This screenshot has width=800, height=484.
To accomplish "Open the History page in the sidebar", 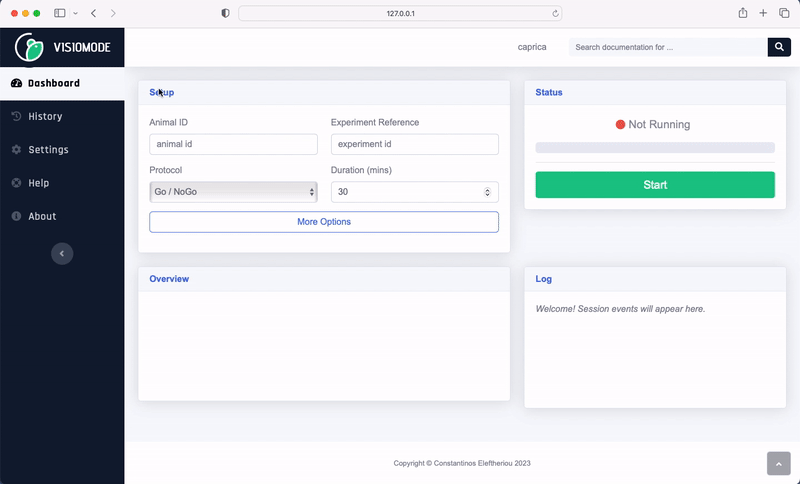I will (x=45, y=116).
